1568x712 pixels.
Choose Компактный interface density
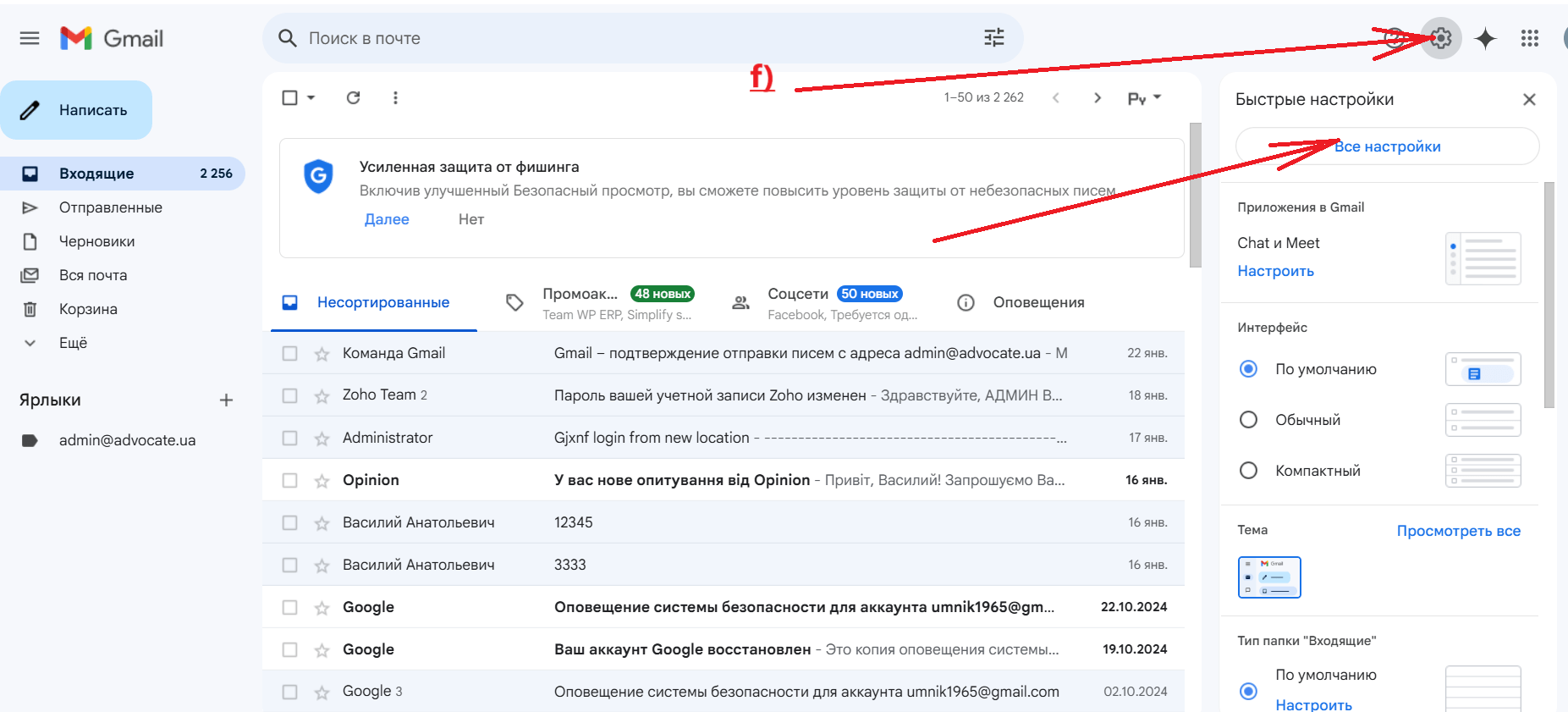[1248, 471]
